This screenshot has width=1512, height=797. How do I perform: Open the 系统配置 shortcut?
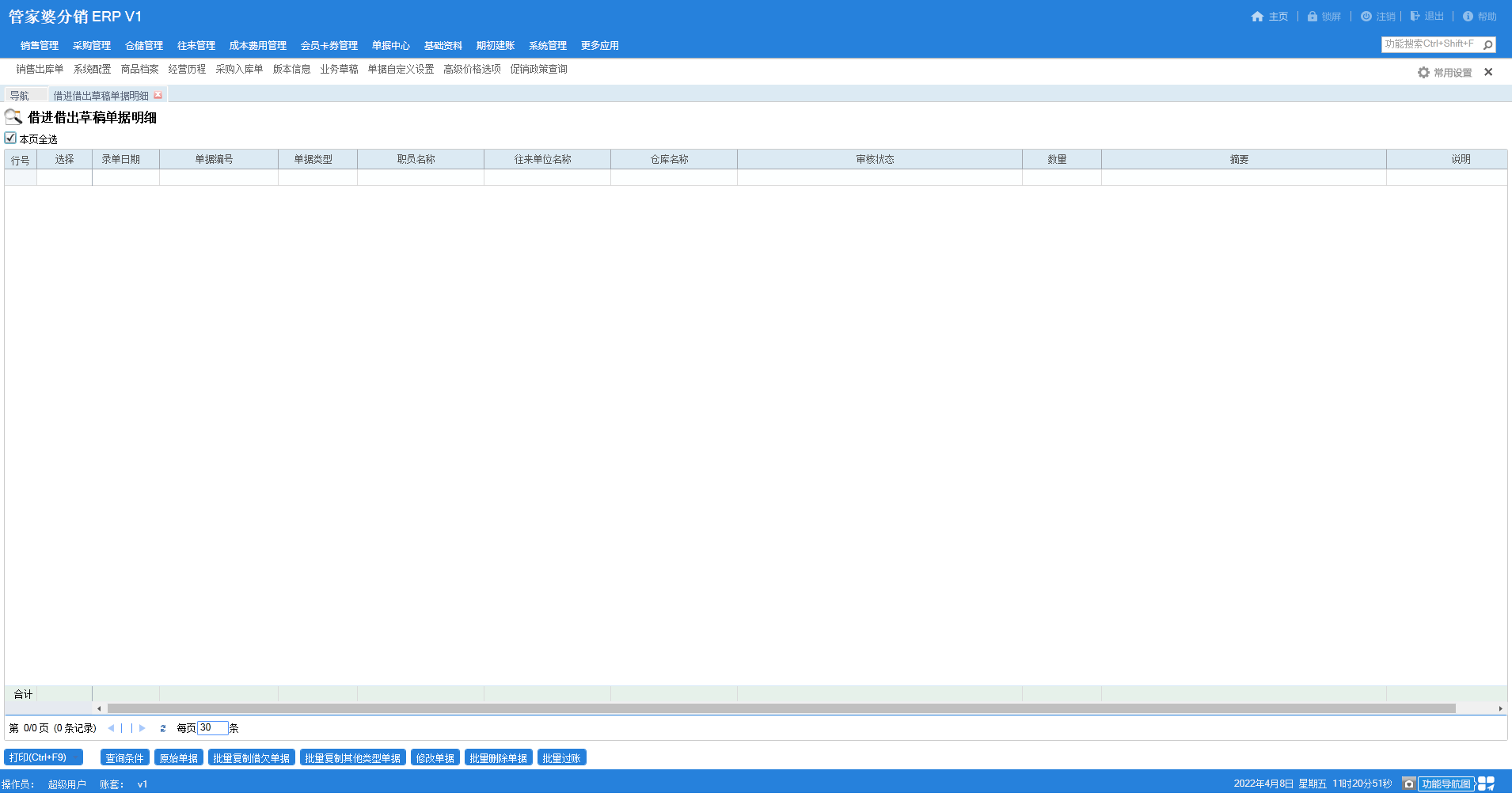(92, 70)
